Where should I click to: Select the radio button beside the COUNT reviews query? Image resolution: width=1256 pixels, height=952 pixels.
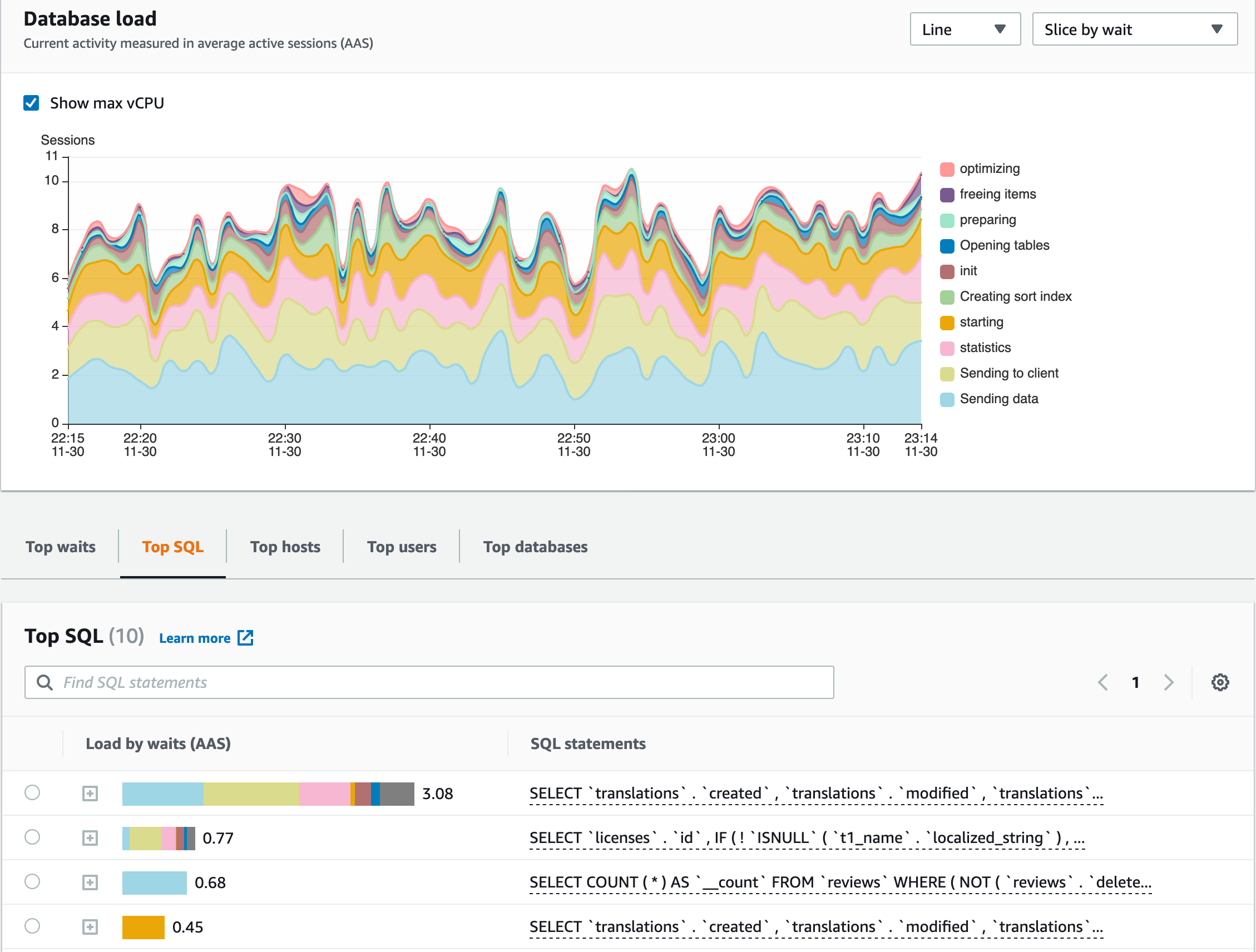tap(32, 881)
